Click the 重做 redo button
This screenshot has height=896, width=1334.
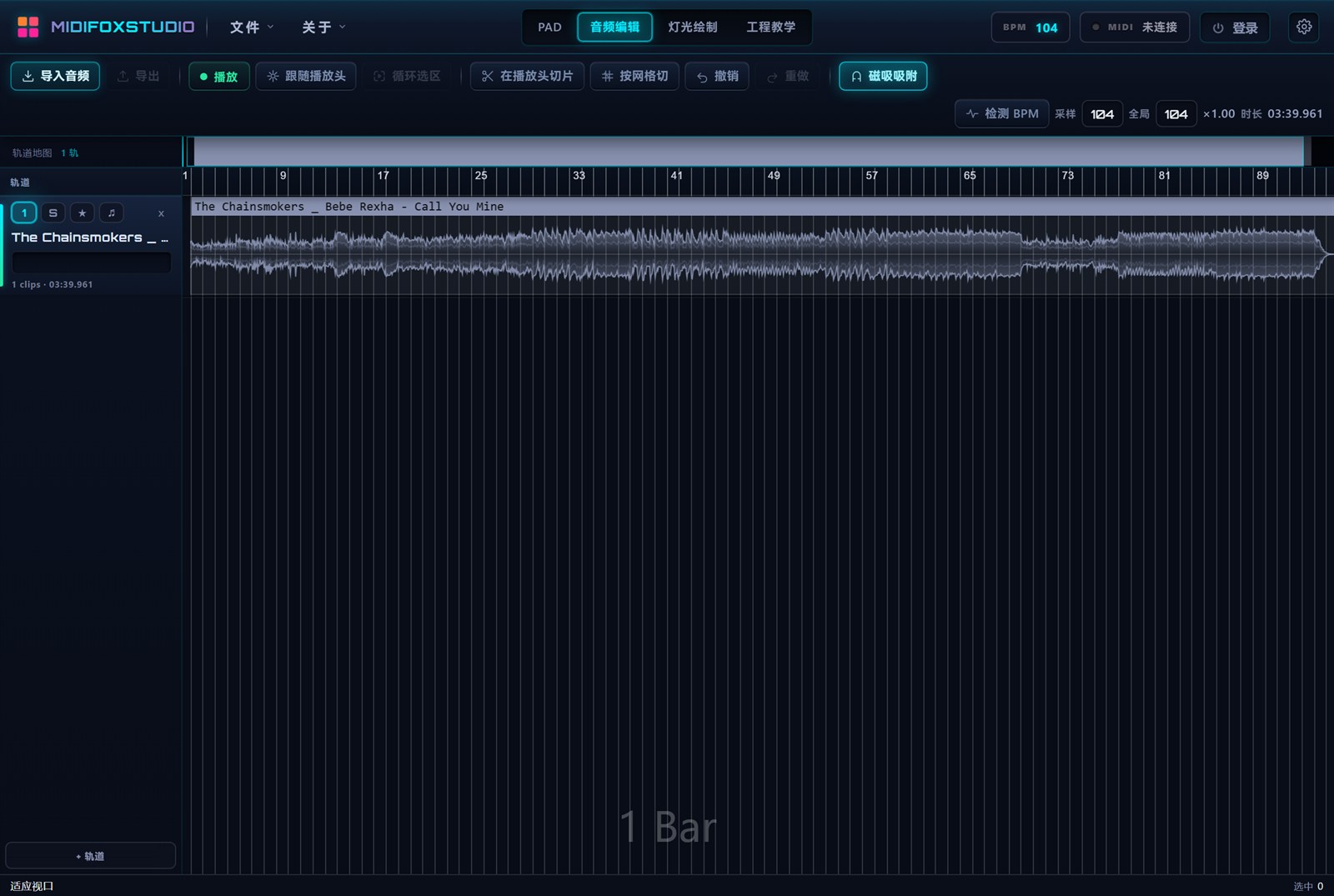pyautogui.click(x=788, y=76)
